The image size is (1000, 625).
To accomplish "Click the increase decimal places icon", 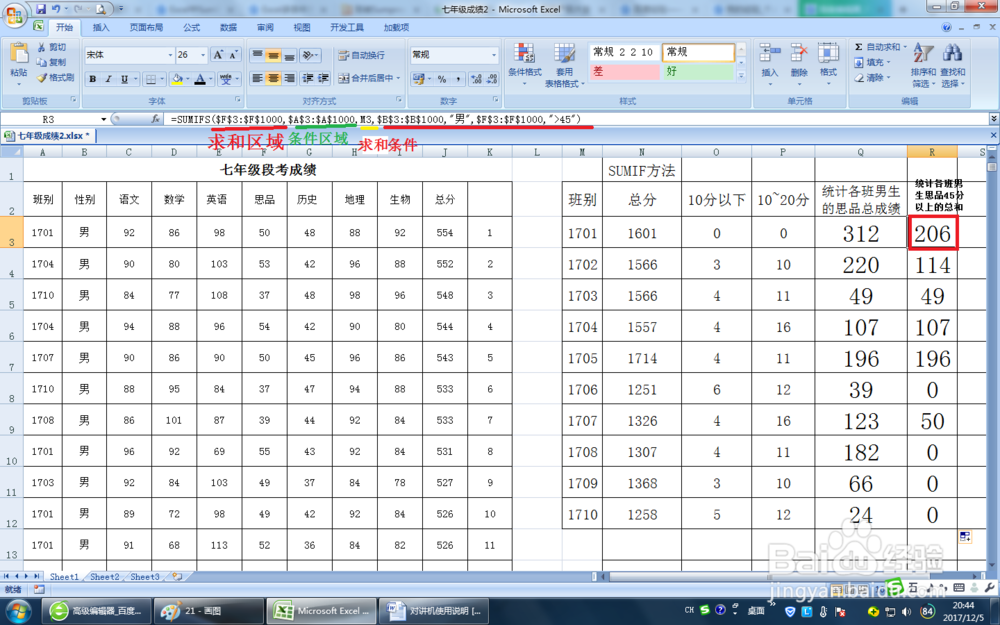I will 476,78.
